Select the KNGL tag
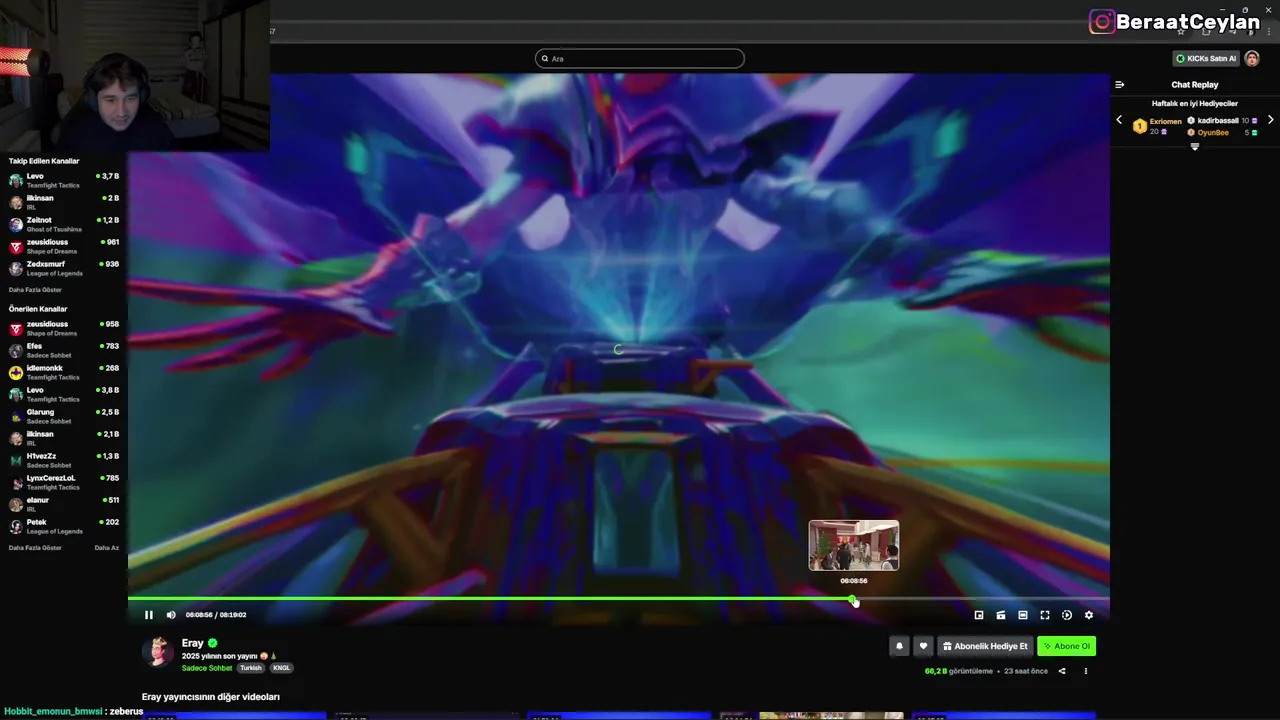This screenshot has width=1280, height=720. click(282, 668)
